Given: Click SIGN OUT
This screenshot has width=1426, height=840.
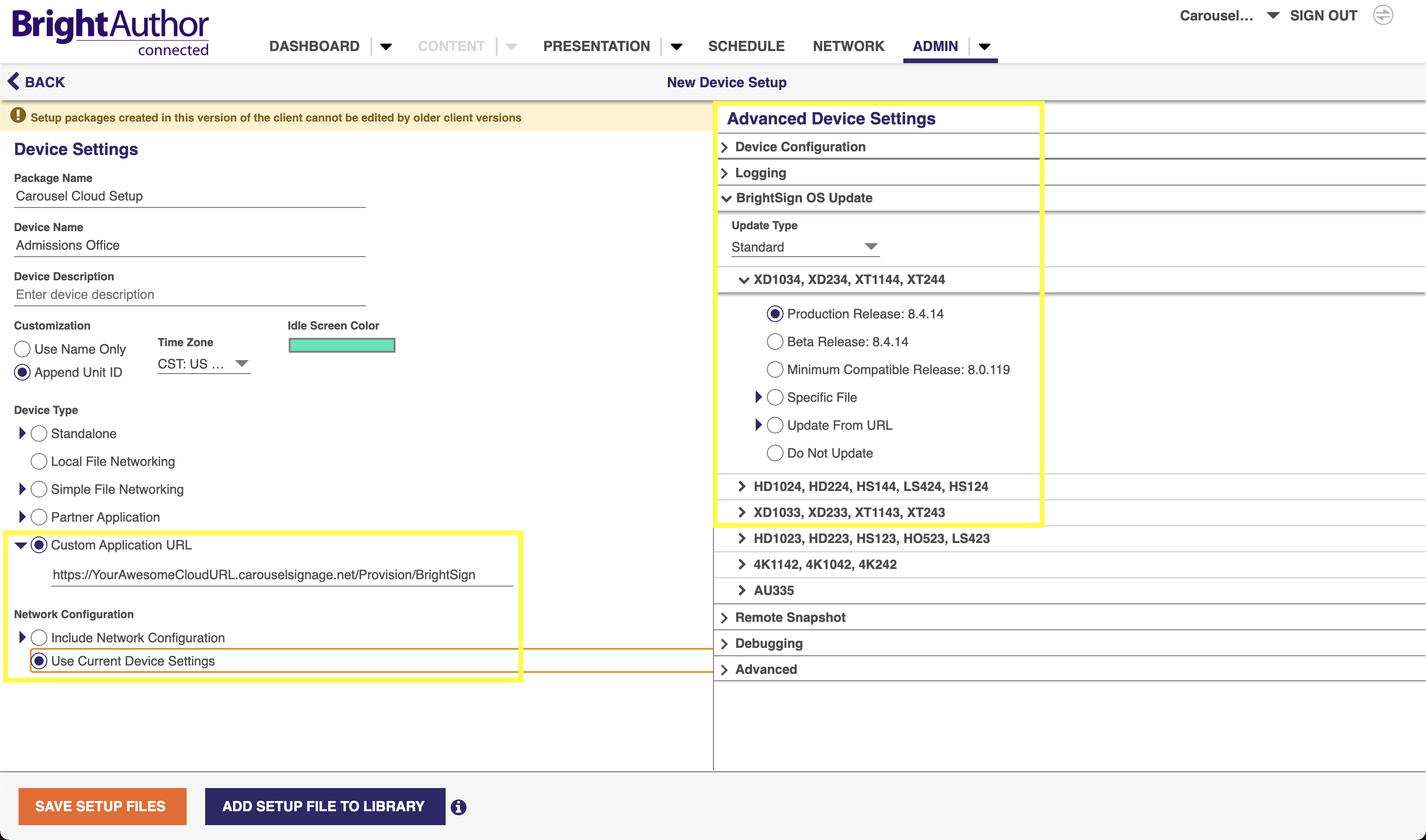Looking at the screenshot, I should (x=1323, y=15).
